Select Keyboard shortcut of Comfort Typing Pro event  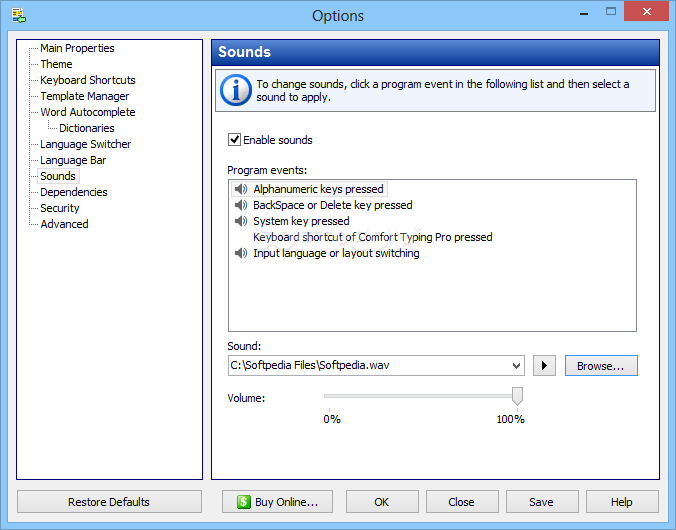pos(372,237)
